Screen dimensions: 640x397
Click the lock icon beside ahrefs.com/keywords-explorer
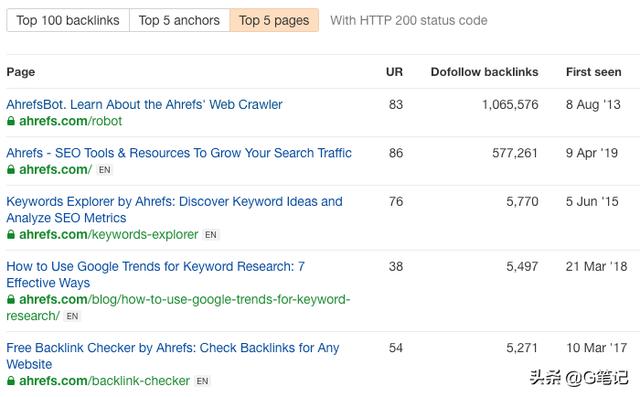click(x=11, y=235)
